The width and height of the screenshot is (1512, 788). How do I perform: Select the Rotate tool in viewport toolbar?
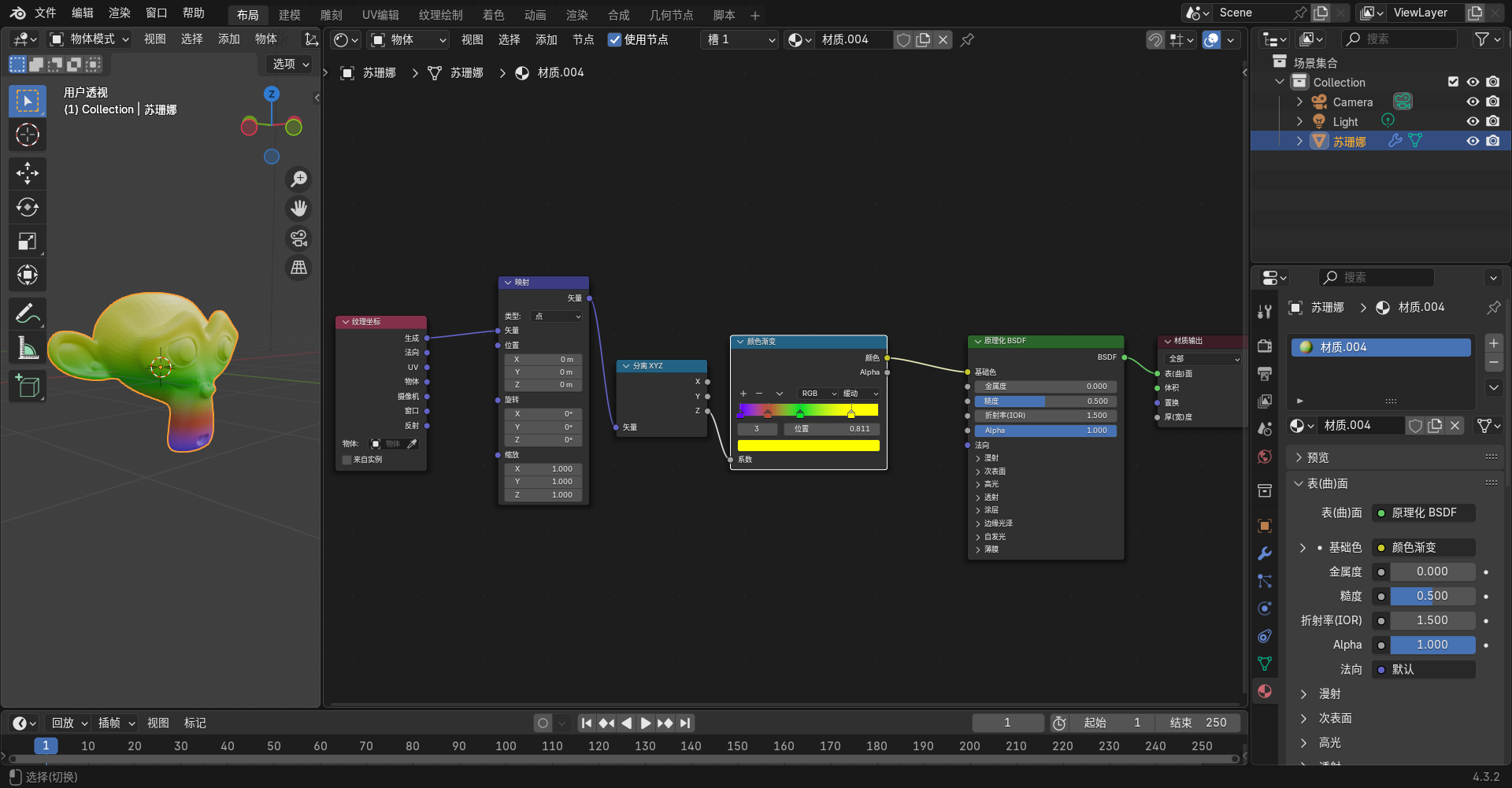[28, 207]
